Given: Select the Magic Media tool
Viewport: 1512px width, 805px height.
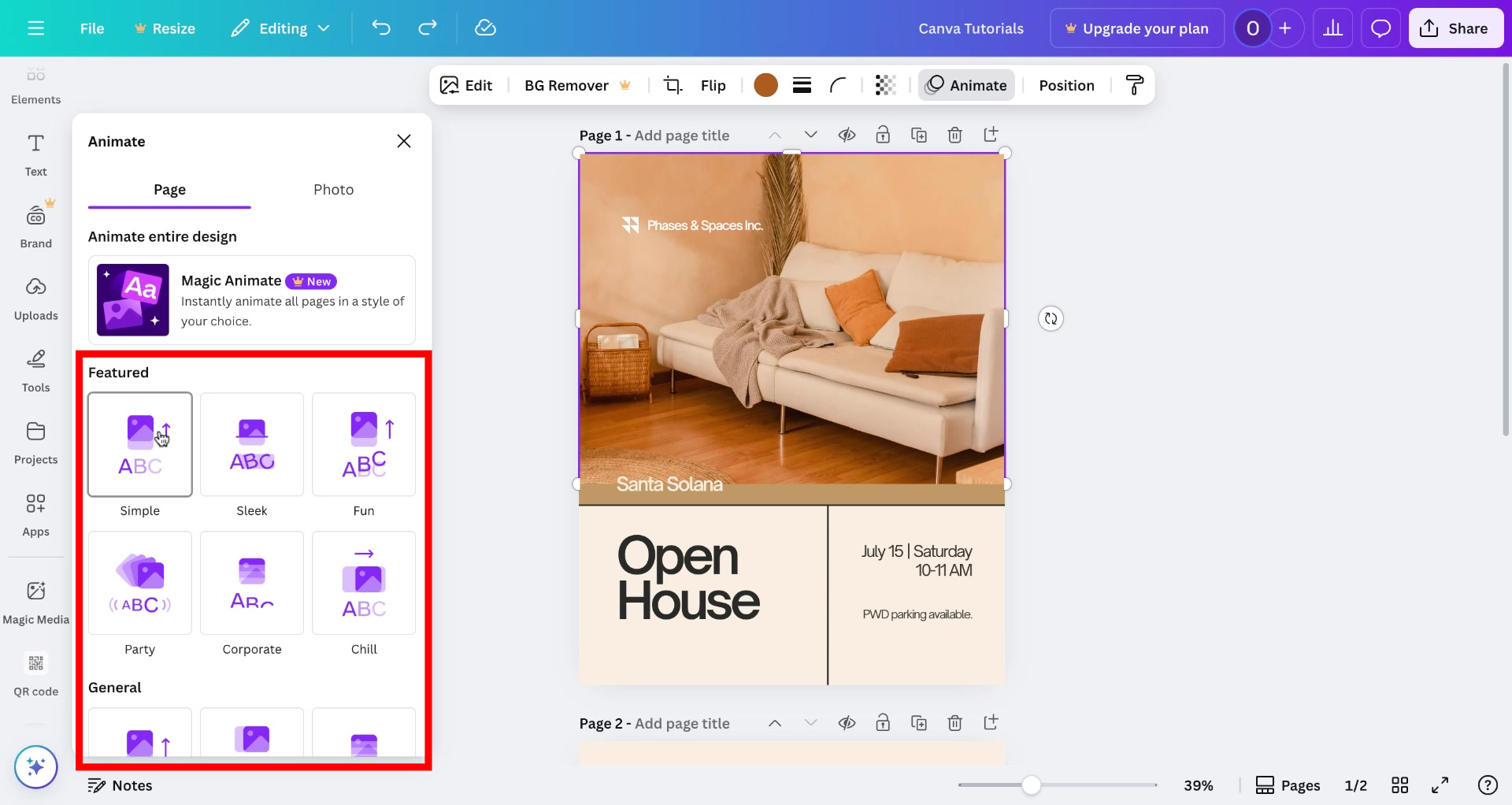Looking at the screenshot, I should (35, 601).
